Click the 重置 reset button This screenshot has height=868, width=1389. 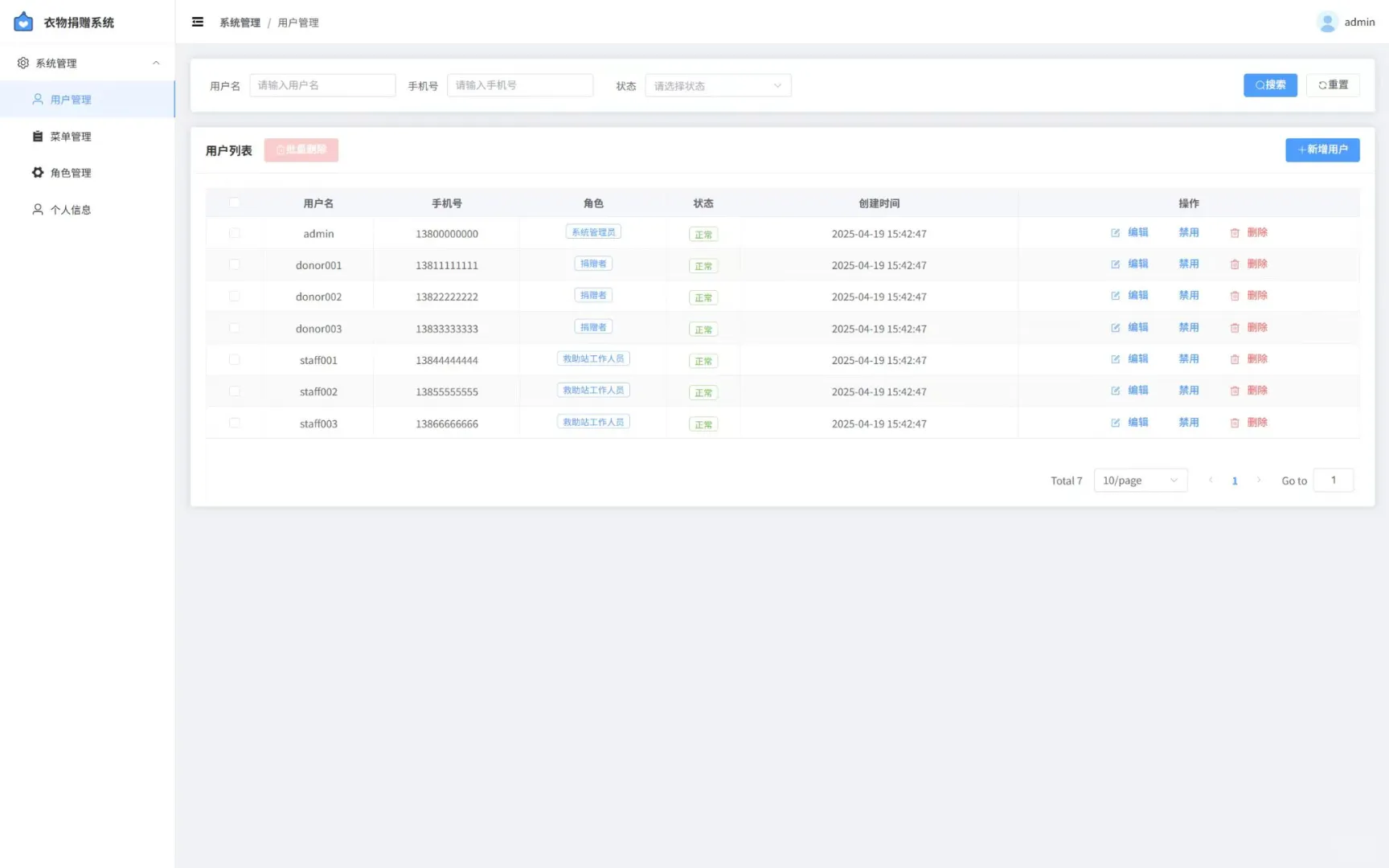1333,84
